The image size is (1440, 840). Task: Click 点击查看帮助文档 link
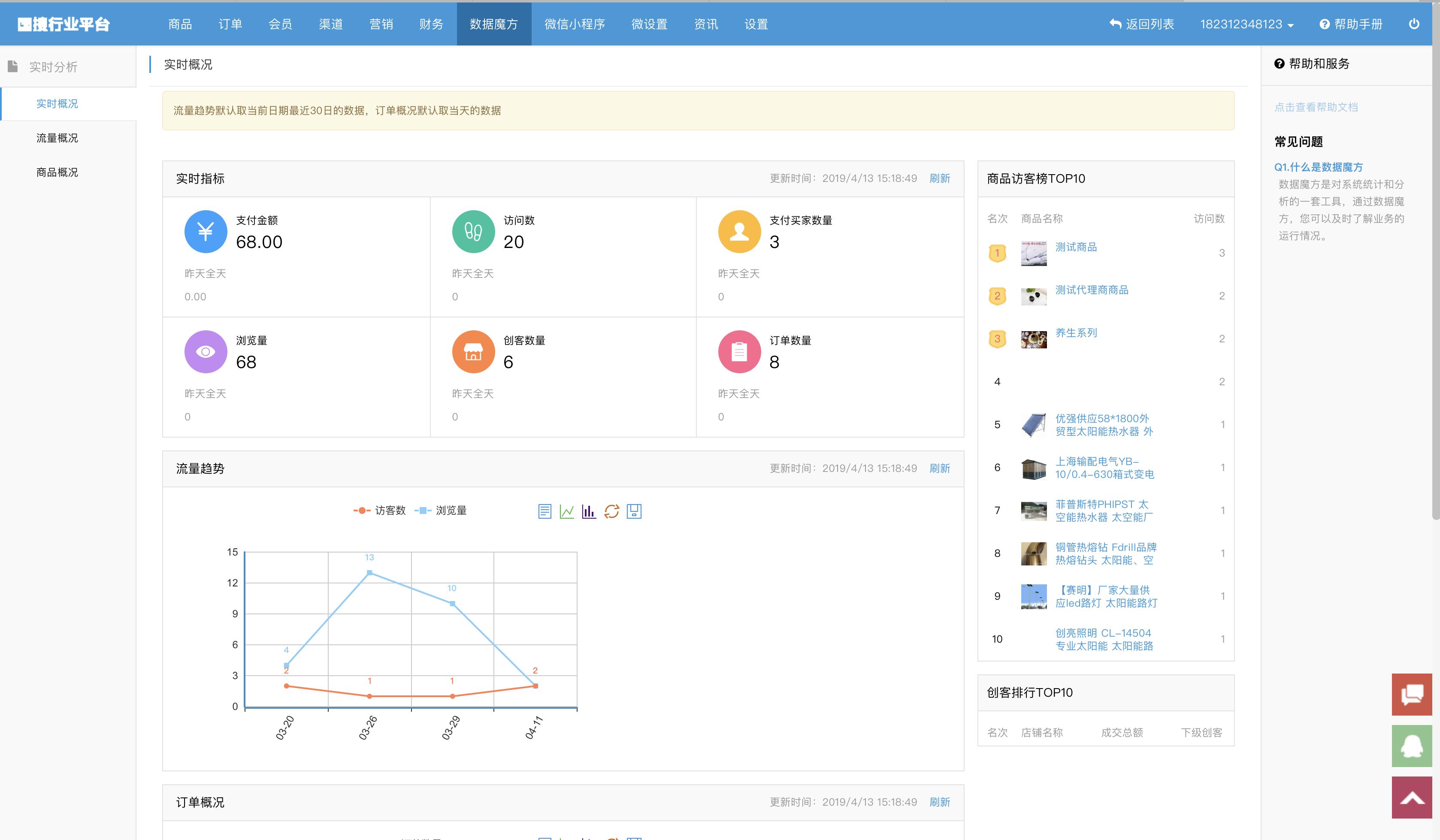(1316, 107)
